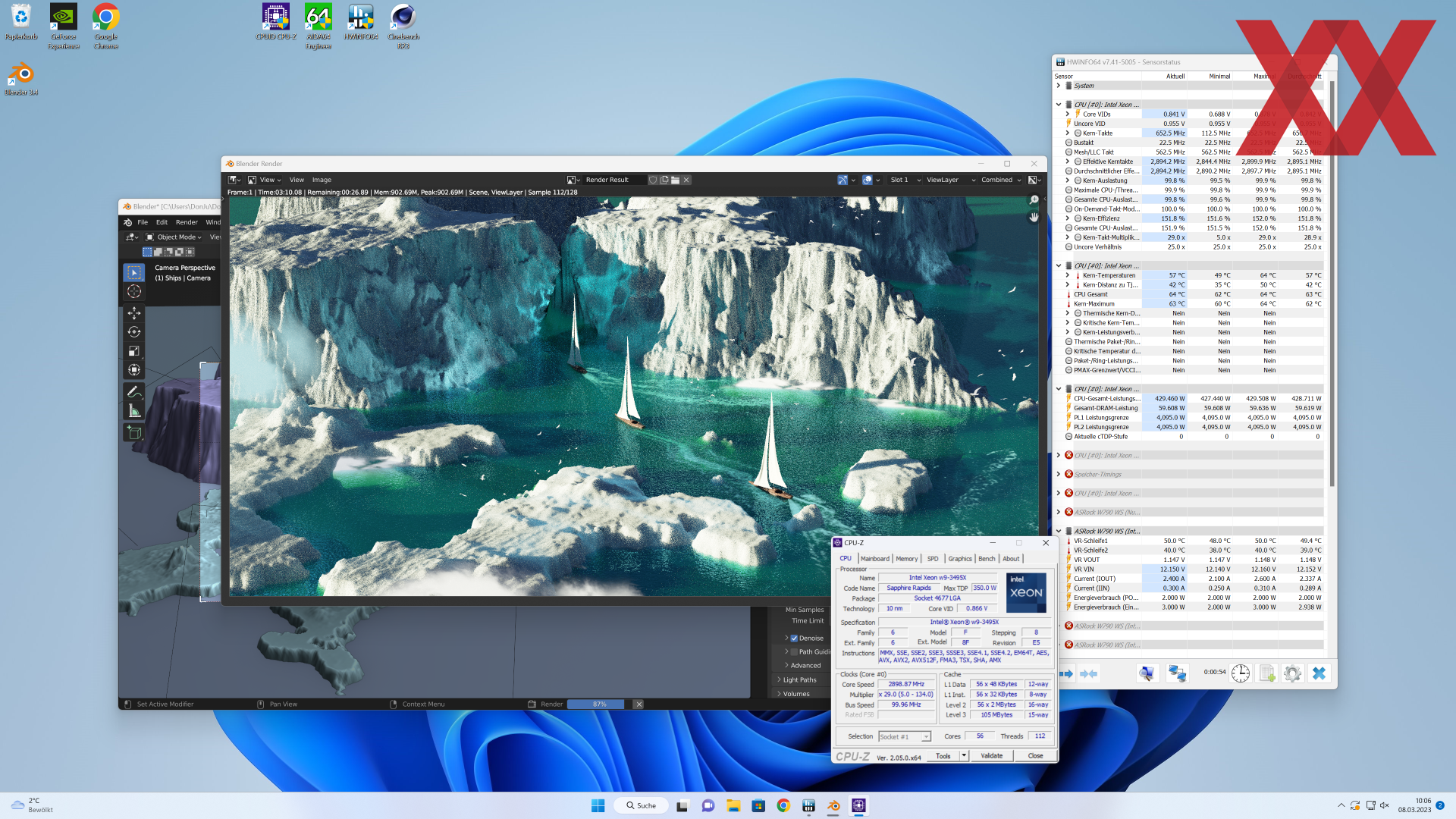Screen dimensions: 1456x819
Task: Open the CPU-Z Socket #1 selection dropdown
Action: 904,736
